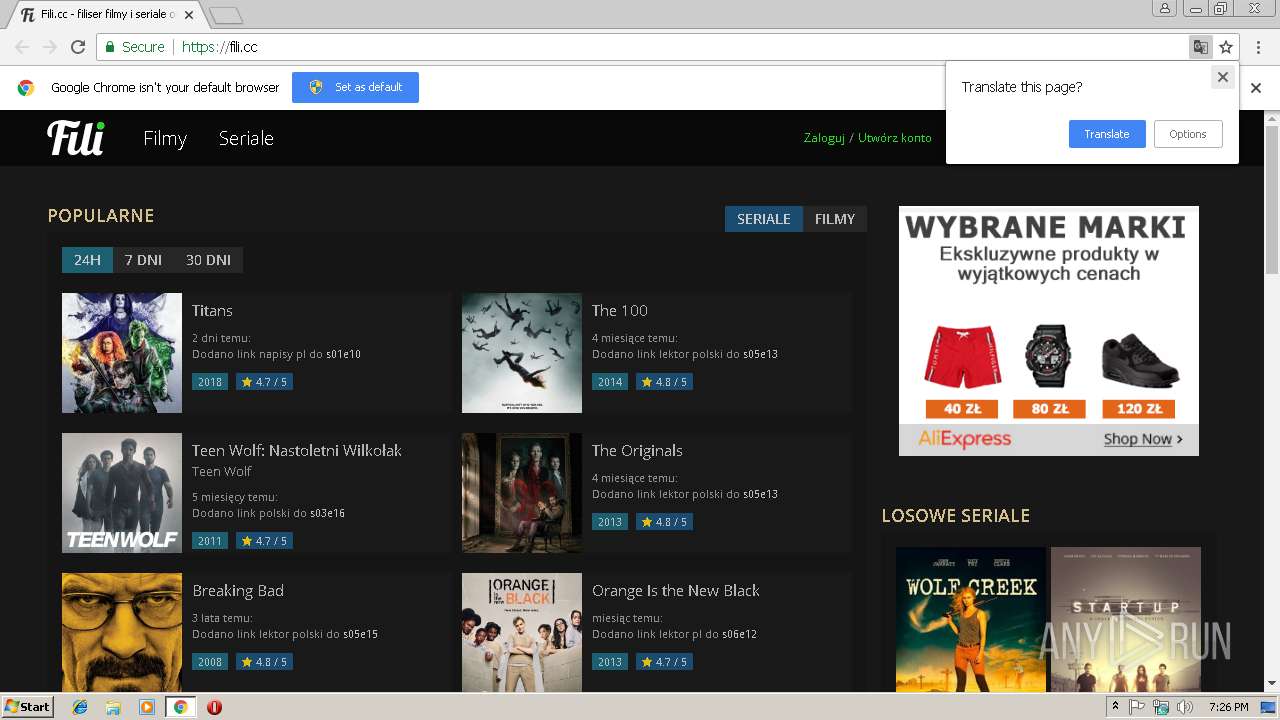
Task: Open Internet Explorer from taskbar
Action: 80,707
